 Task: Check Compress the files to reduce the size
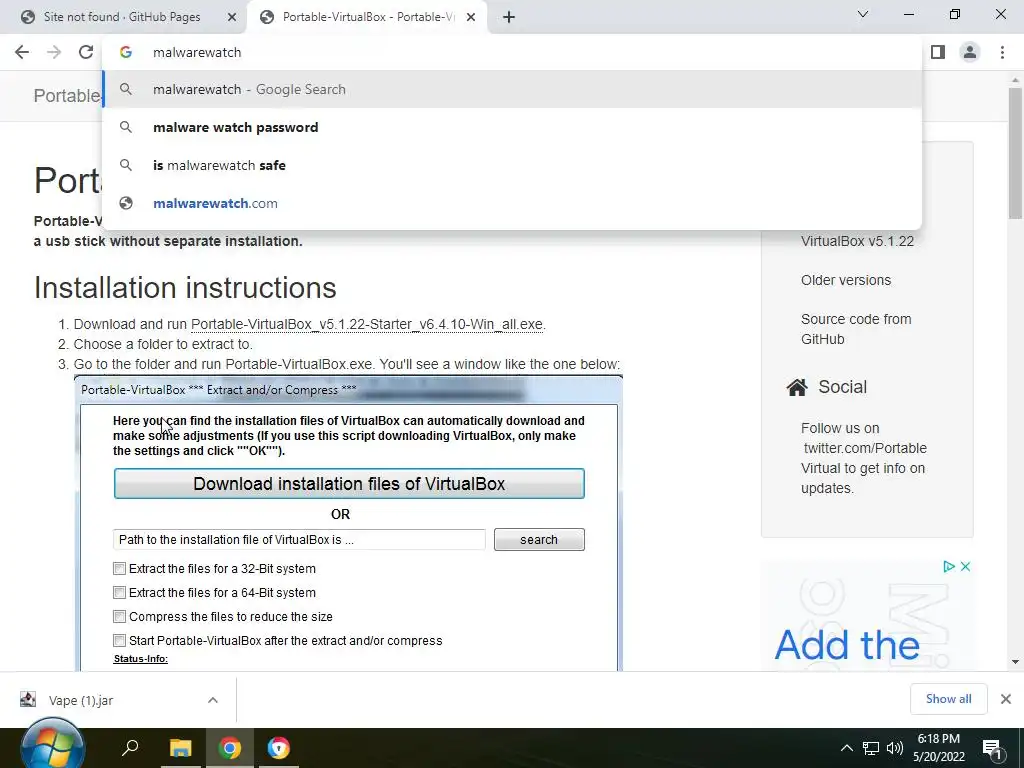coord(120,616)
